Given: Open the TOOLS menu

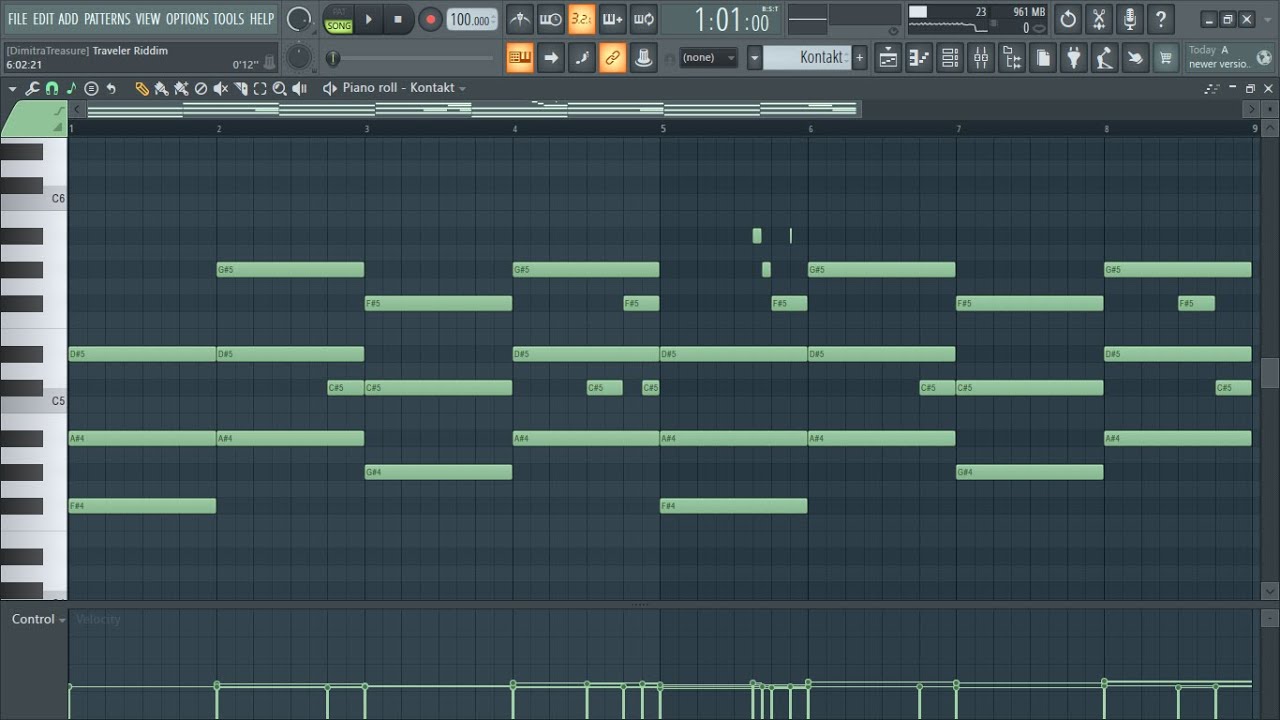Looking at the screenshot, I should [x=228, y=19].
